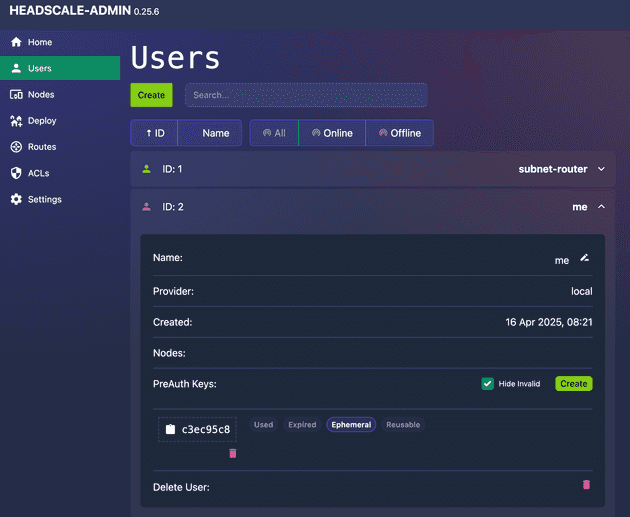
Task: Click the Delete User trash icon
Action: pos(586,485)
